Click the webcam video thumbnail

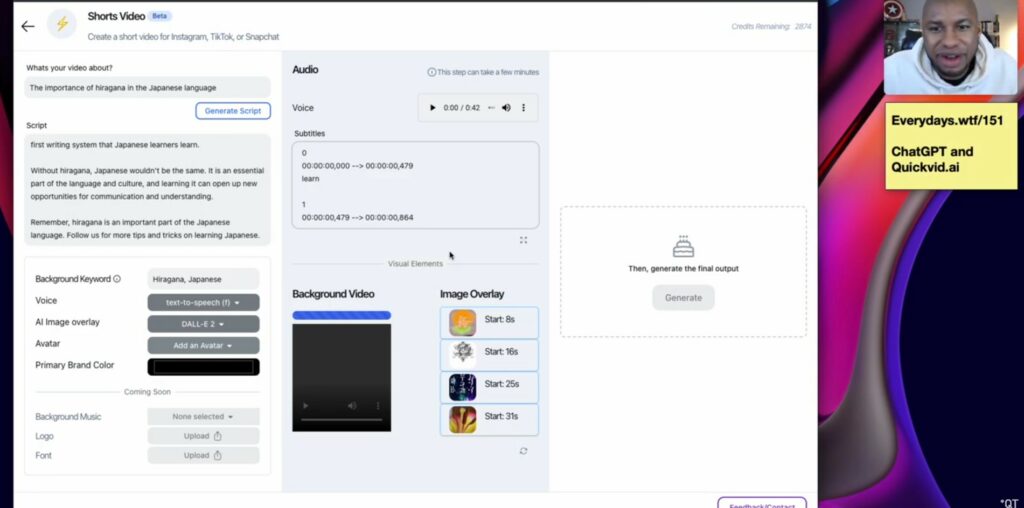tap(950, 48)
